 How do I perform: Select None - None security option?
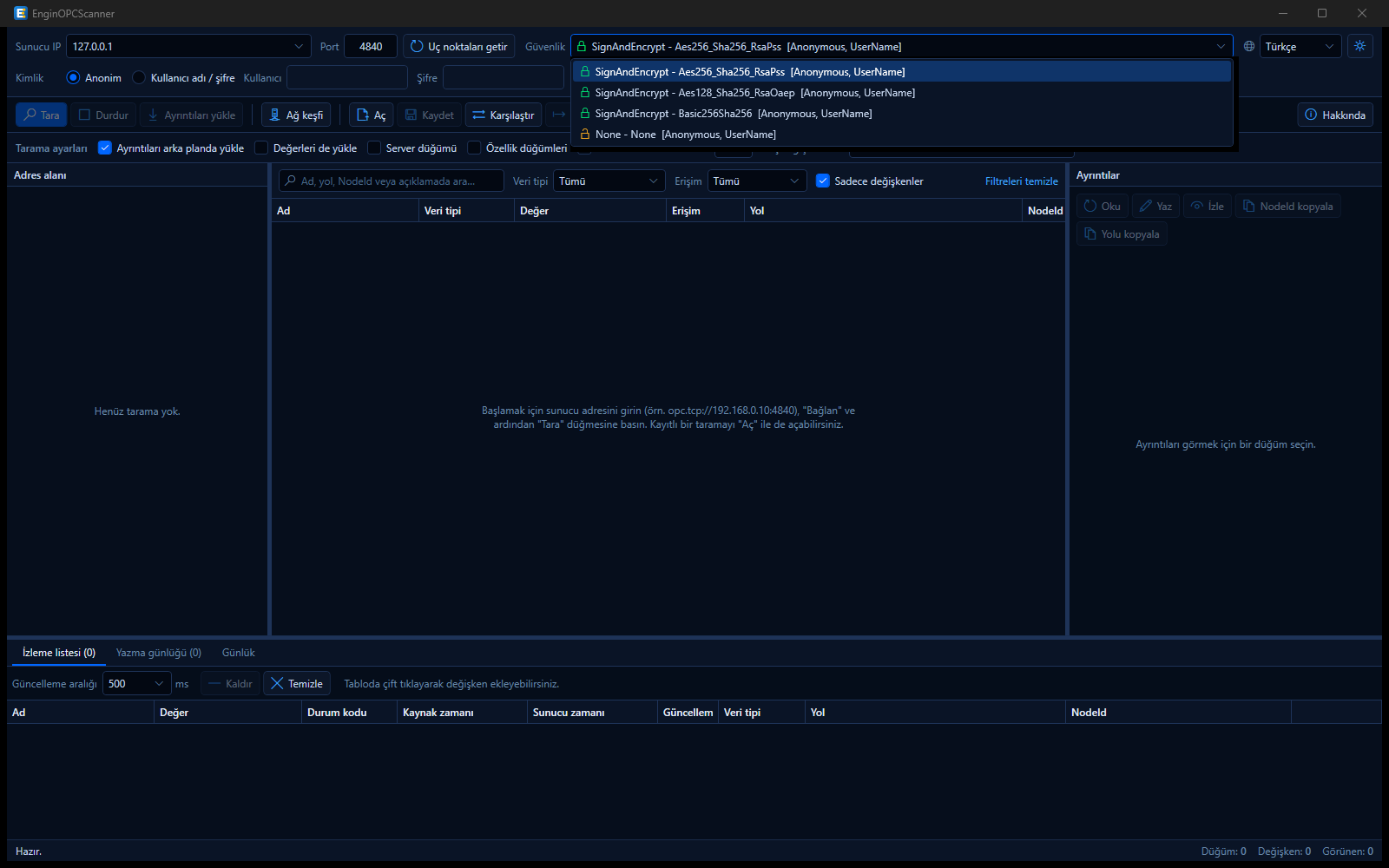point(902,134)
